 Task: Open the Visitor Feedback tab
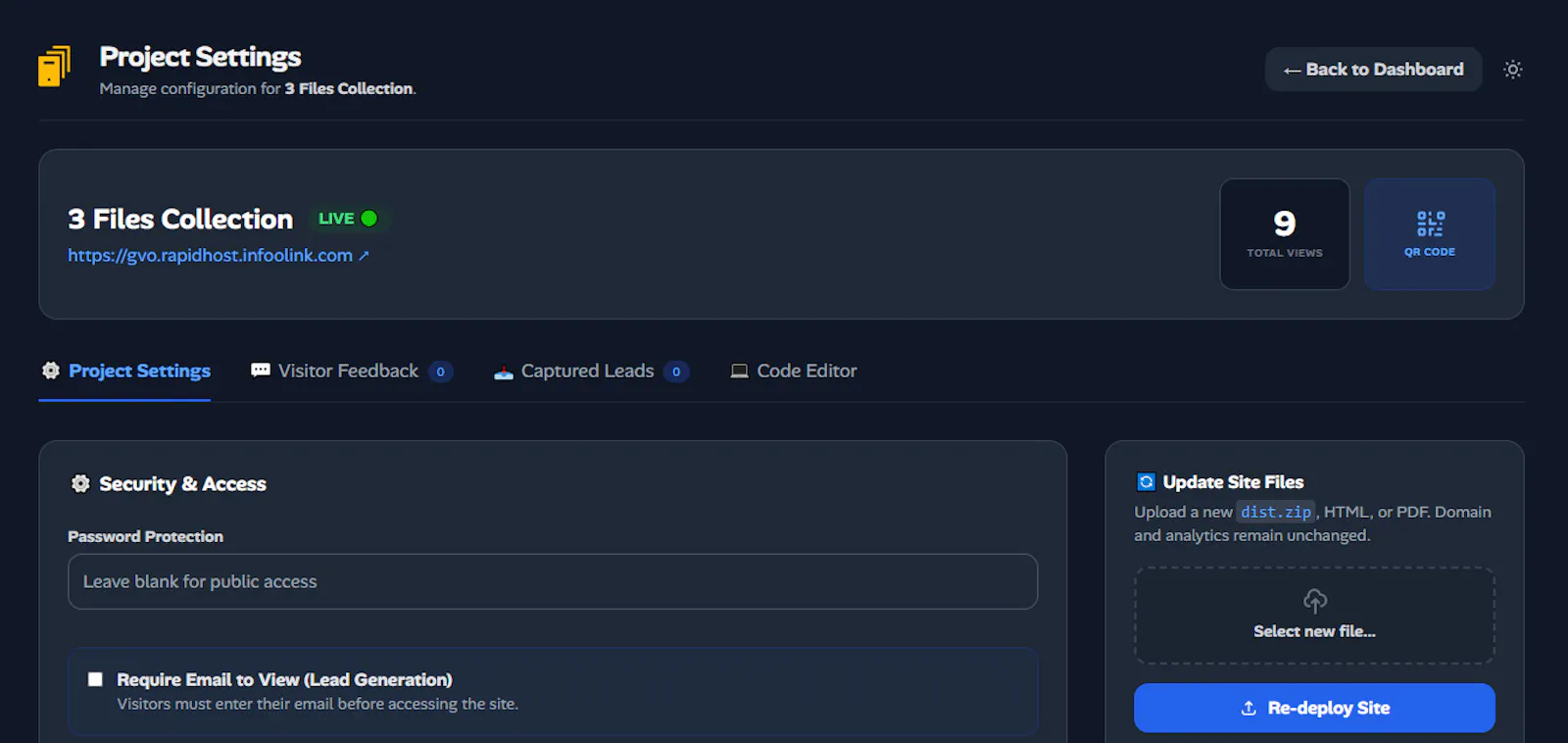[x=351, y=371]
